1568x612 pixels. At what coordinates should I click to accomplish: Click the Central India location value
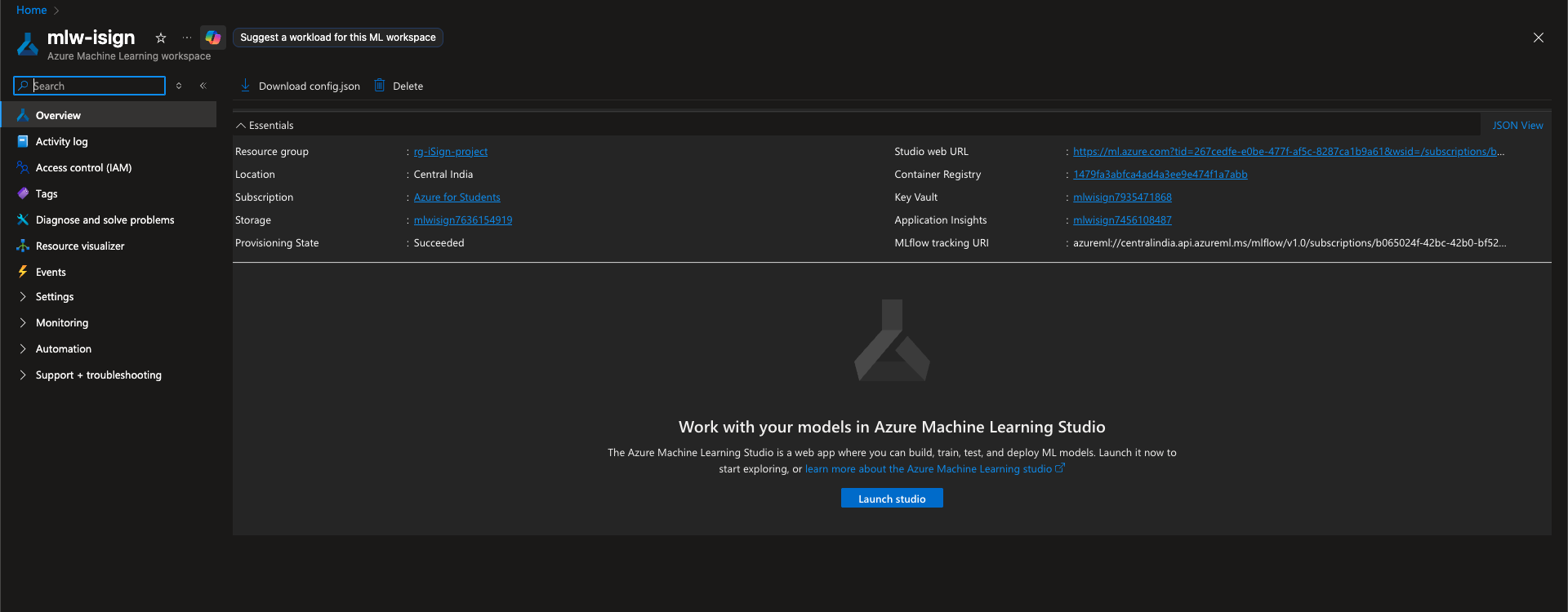(443, 174)
